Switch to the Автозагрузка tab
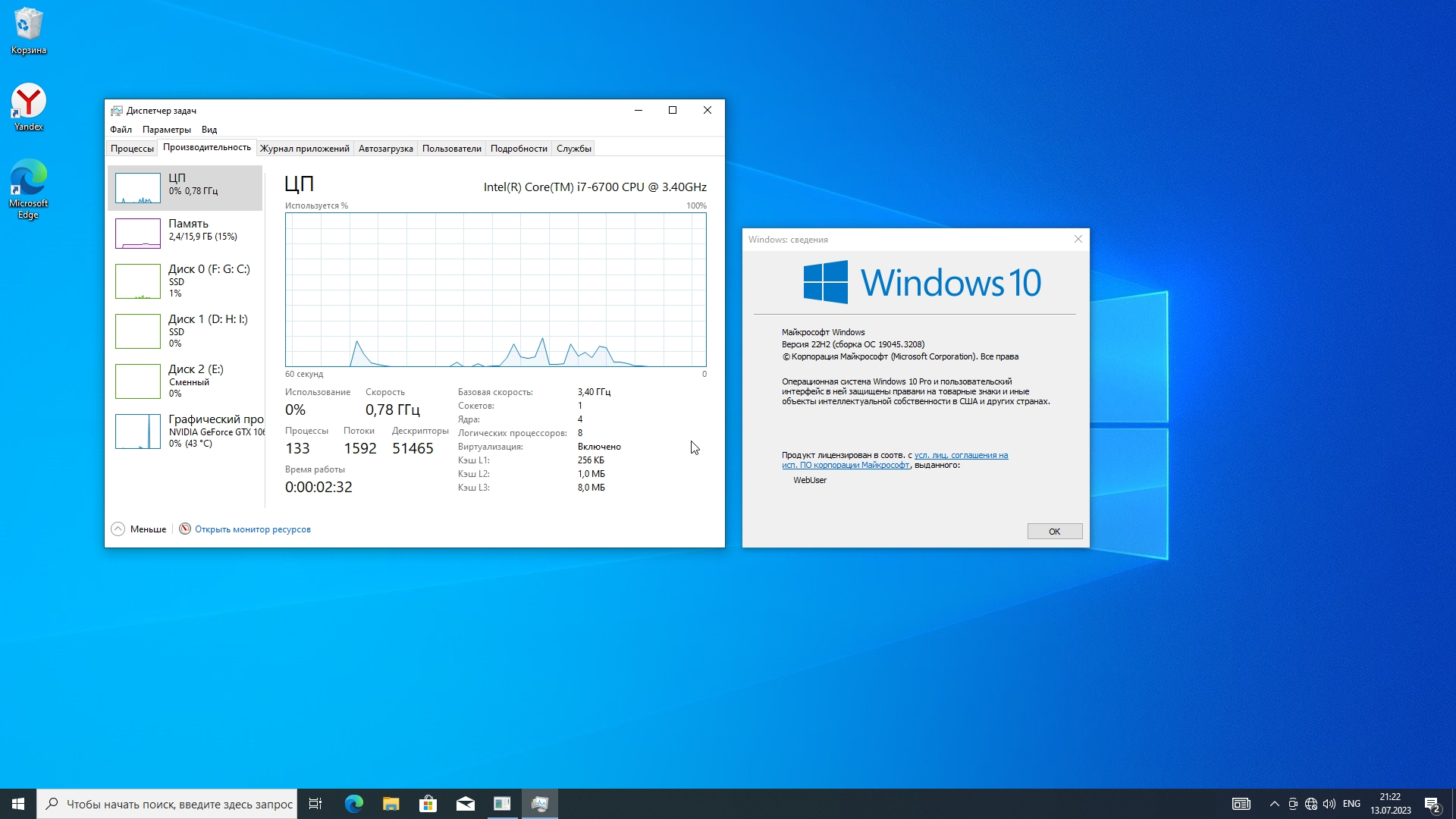This screenshot has width=1456, height=819. [385, 149]
